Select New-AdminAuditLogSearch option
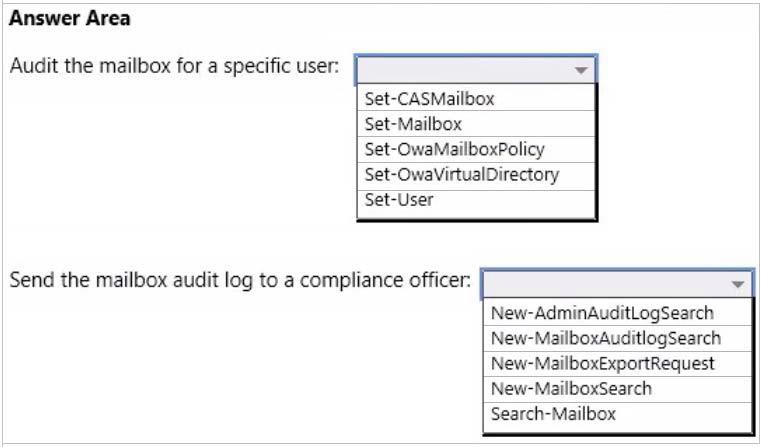The height and width of the screenshot is (447, 761). pos(617,313)
